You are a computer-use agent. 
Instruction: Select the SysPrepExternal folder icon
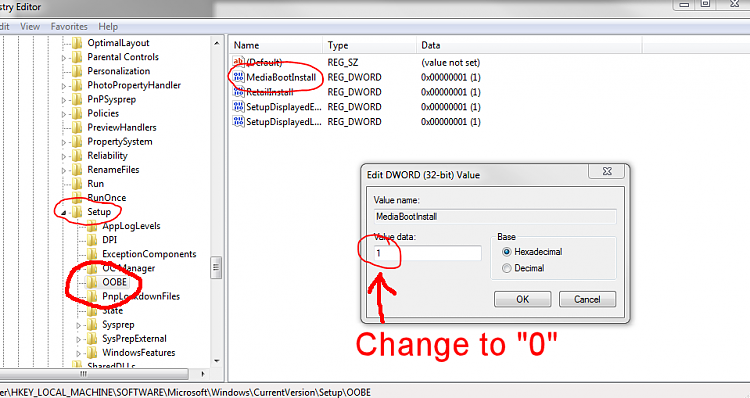click(92, 339)
